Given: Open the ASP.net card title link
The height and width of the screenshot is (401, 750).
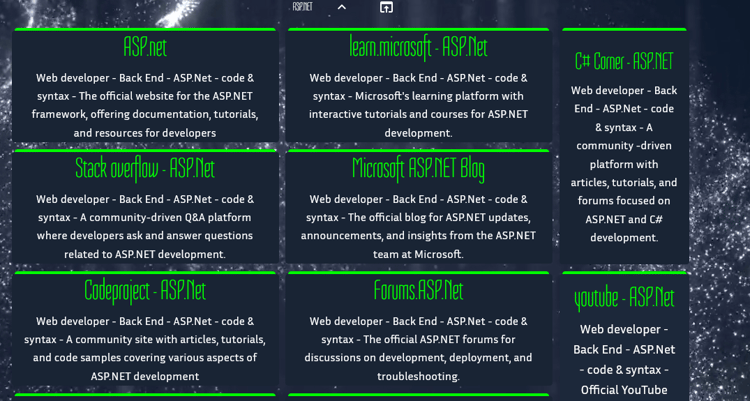Looking at the screenshot, I should coord(145,47).
